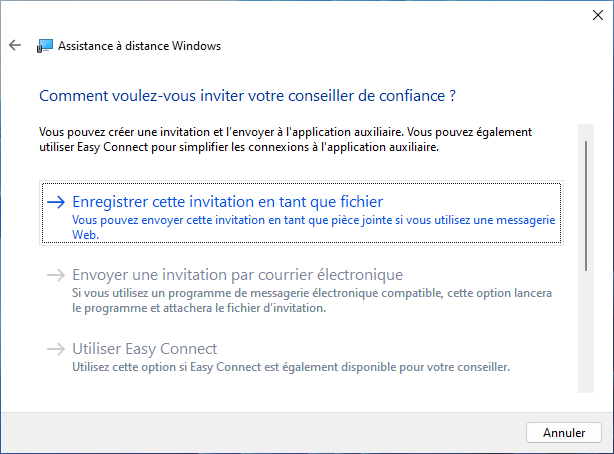Image resolution: width=614 pixels, height=454 pixels.
Task: Click scrollbar track below the thumb
Action: coord(586,331)
